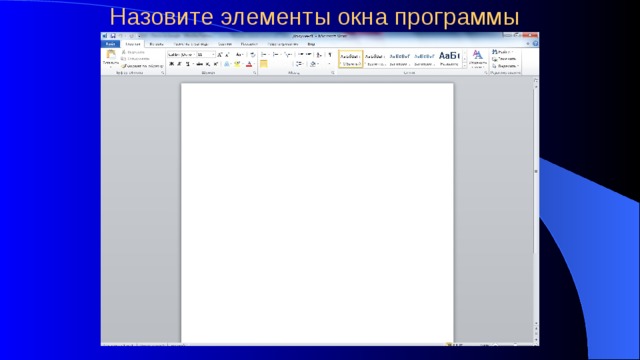
Task: Toggle Bold (Ж) formatting
Action: pyautogui.click(x=171, y=64)
